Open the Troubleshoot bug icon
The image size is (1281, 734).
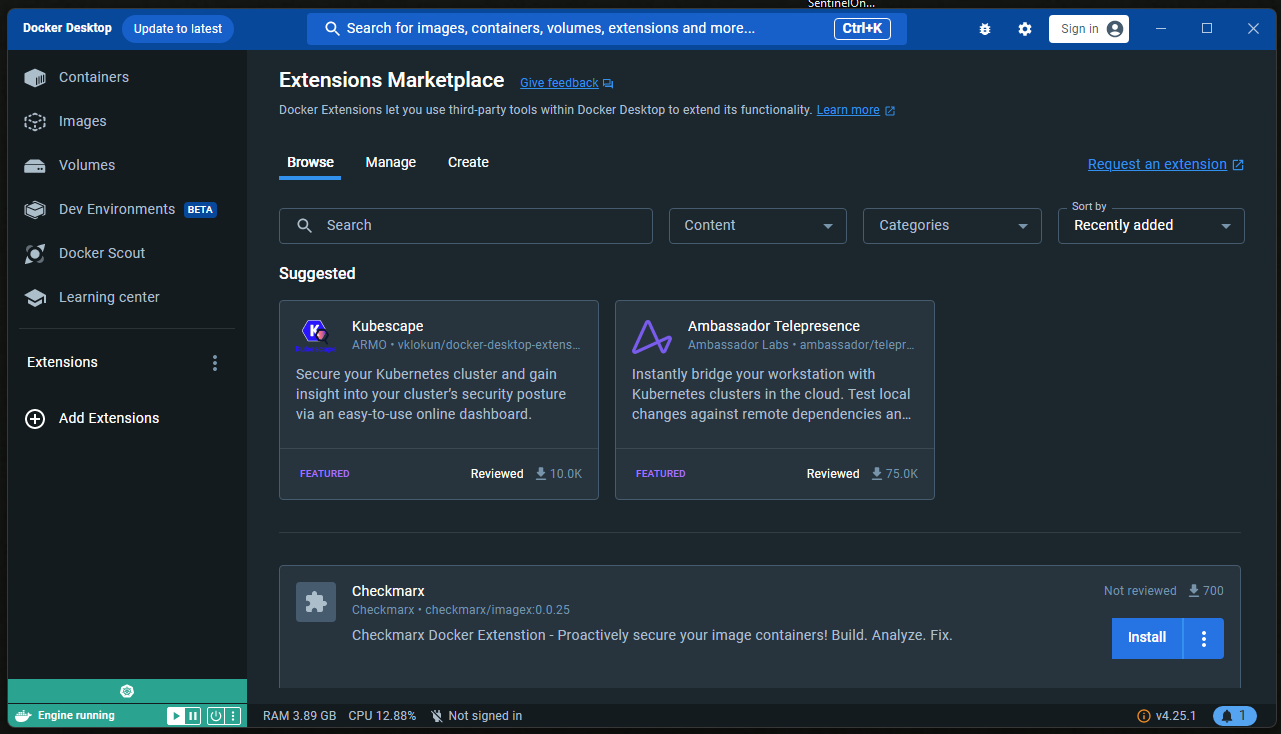[x=985, y=29]
